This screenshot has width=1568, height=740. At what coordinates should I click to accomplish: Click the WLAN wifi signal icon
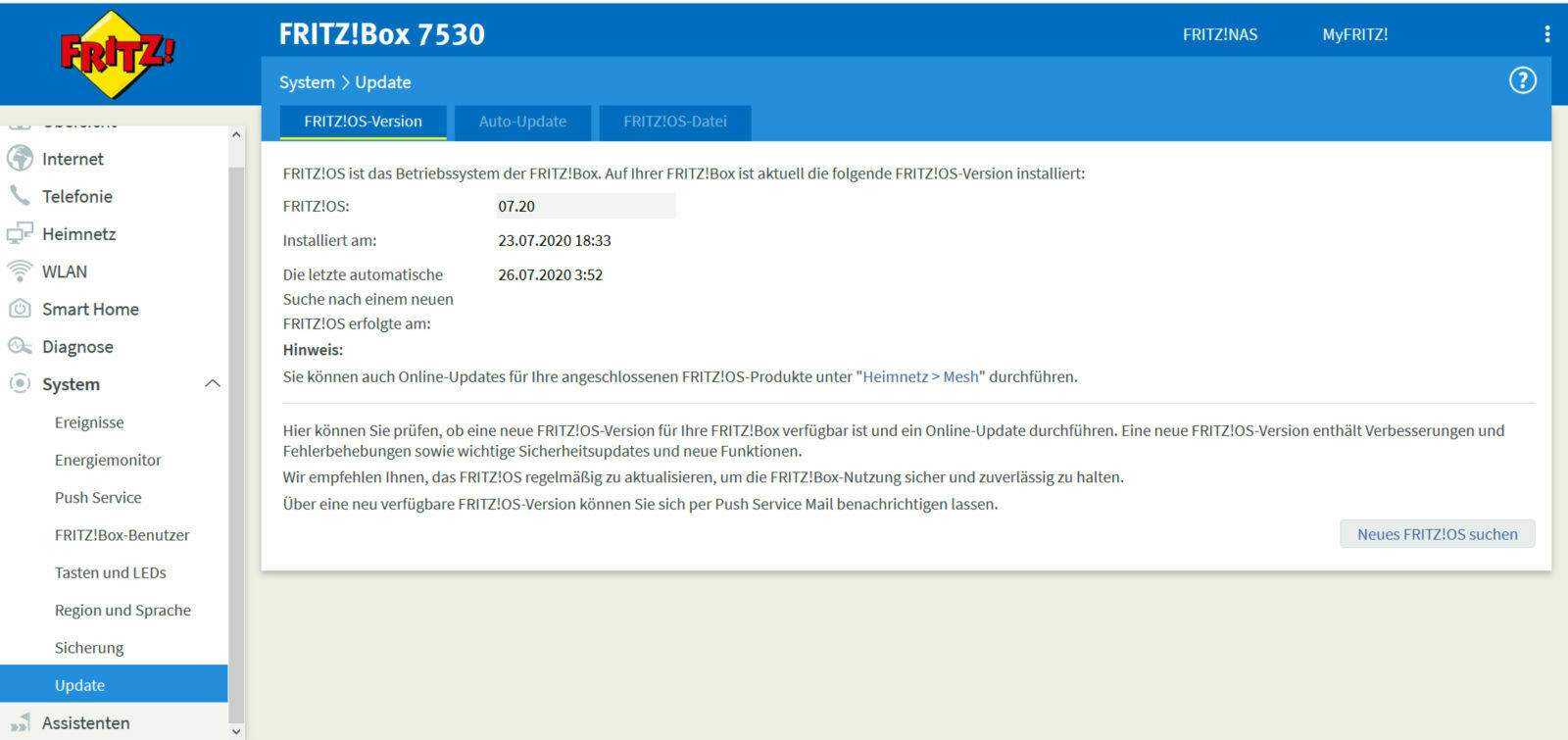(20, 271)
